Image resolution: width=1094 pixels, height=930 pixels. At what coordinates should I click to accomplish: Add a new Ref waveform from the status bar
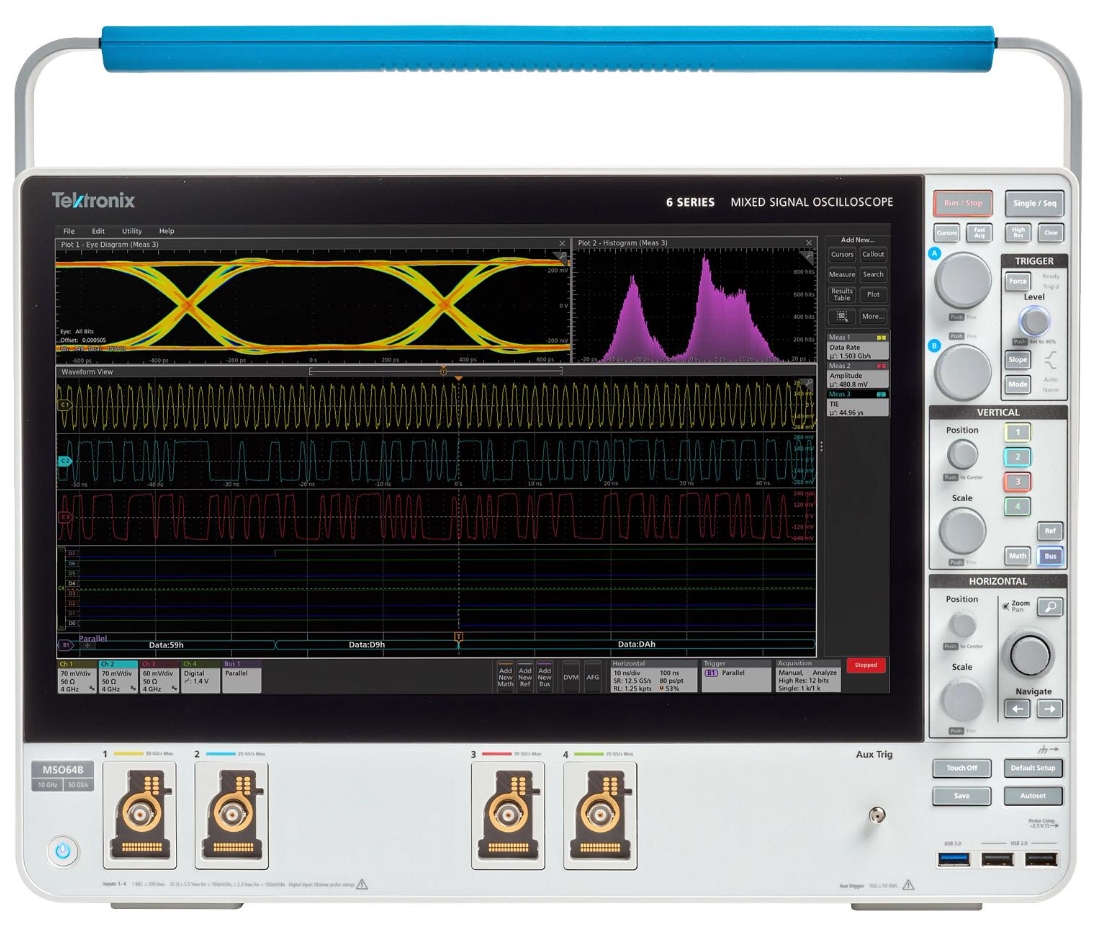525,676
